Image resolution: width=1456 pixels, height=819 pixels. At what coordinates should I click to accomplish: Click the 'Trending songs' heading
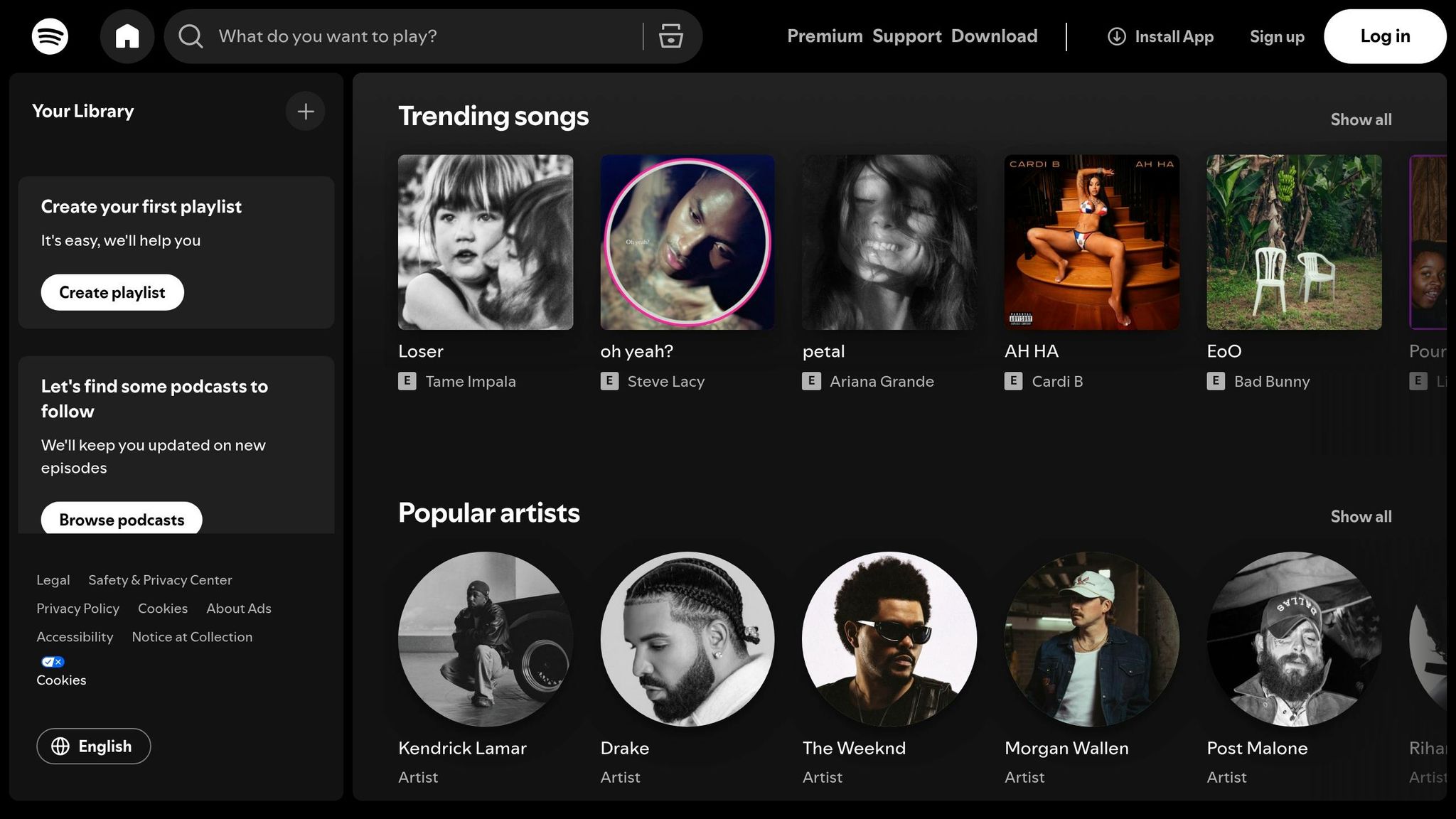tap(493, 117)
